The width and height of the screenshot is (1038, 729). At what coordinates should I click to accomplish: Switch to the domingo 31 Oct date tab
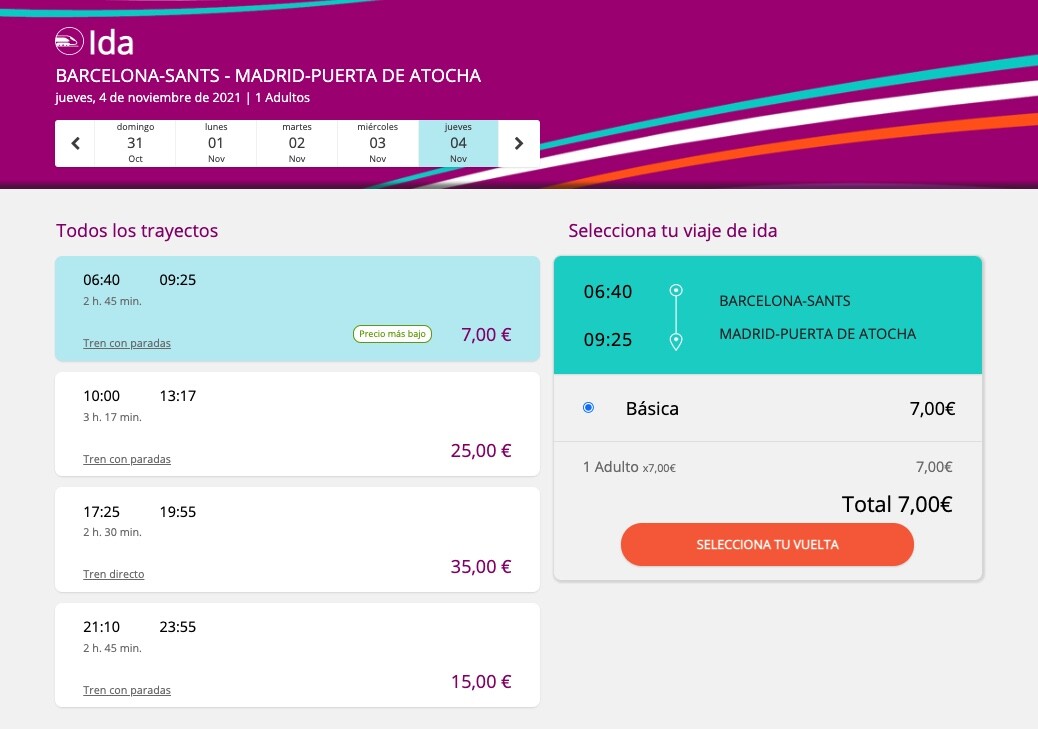point(135,143)
